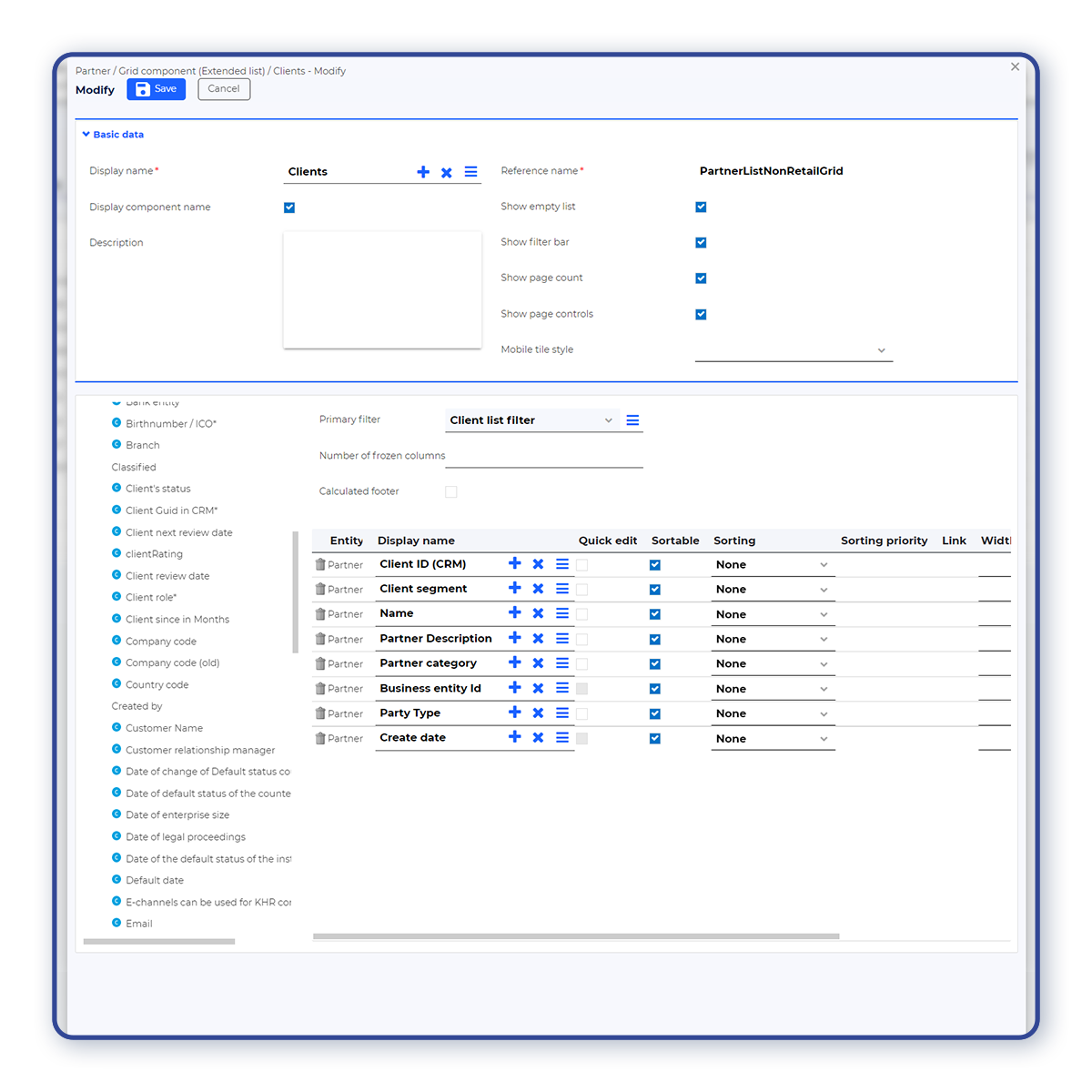Click the plus icon in Client segment row

pos(515,589)
